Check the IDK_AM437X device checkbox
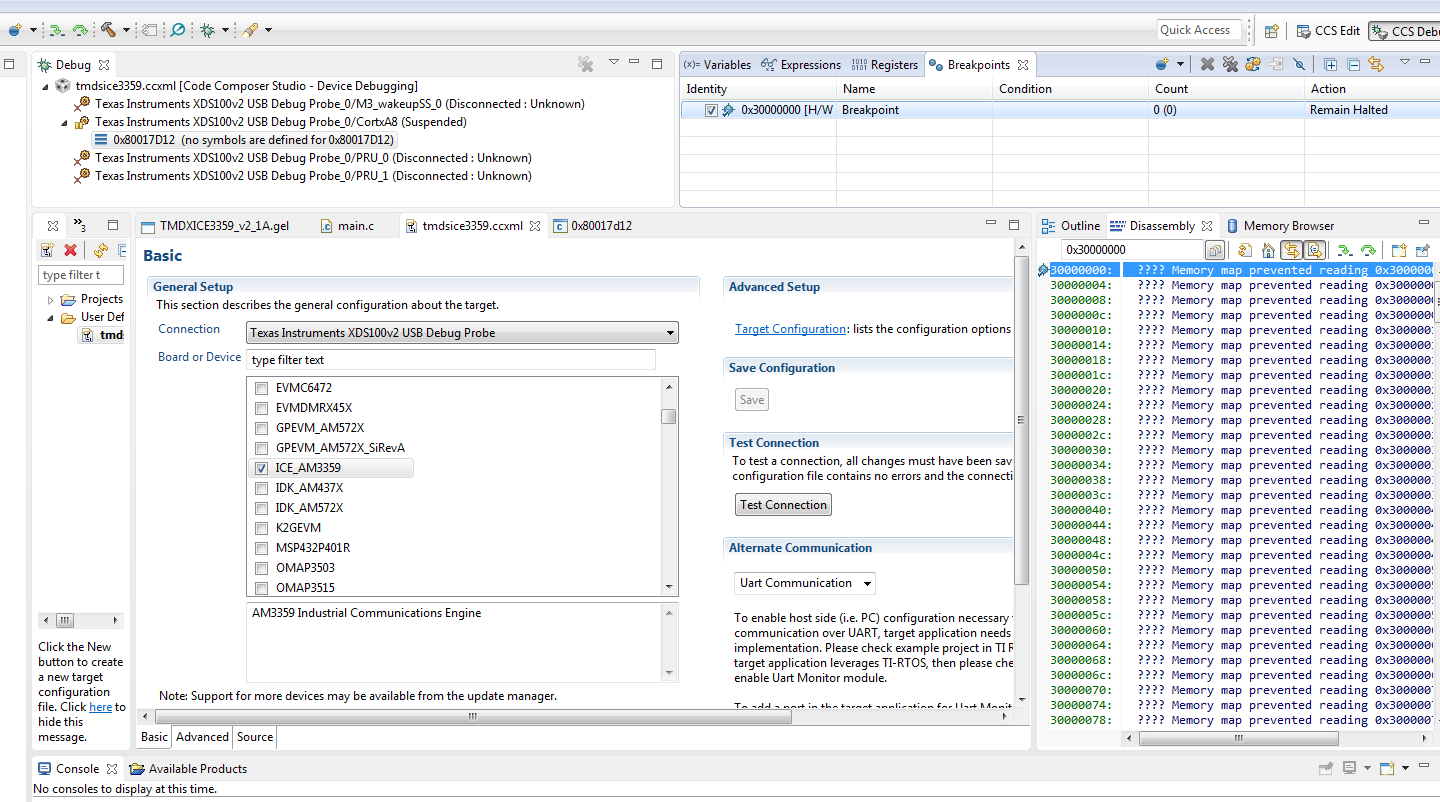Screen dimensions: 1440x802 (261, 488)
